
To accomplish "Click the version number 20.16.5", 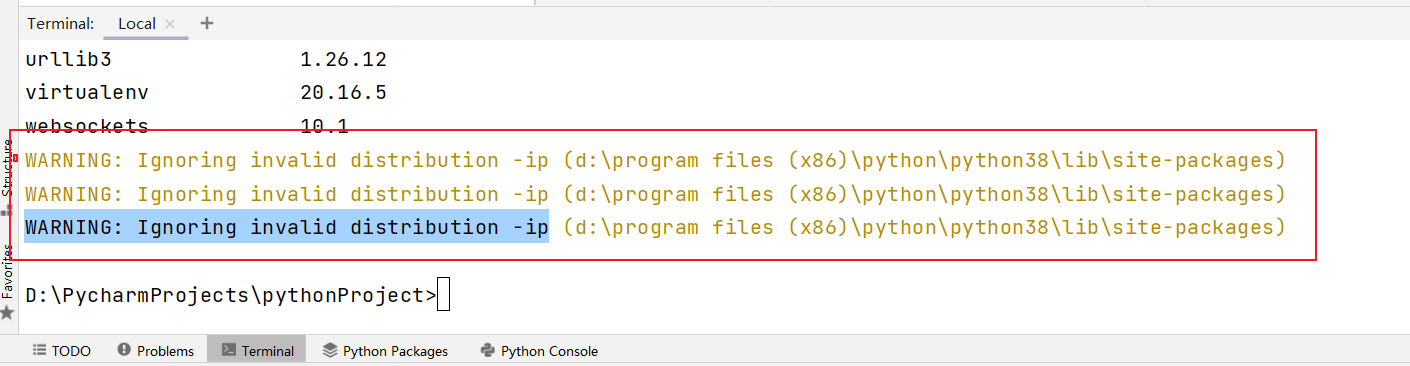I will pos(344,93).
